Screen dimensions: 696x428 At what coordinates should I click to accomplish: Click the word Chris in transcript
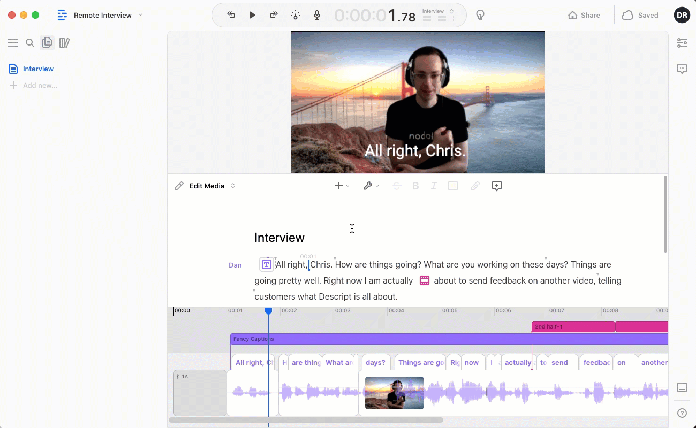click(x=321, y=265)
